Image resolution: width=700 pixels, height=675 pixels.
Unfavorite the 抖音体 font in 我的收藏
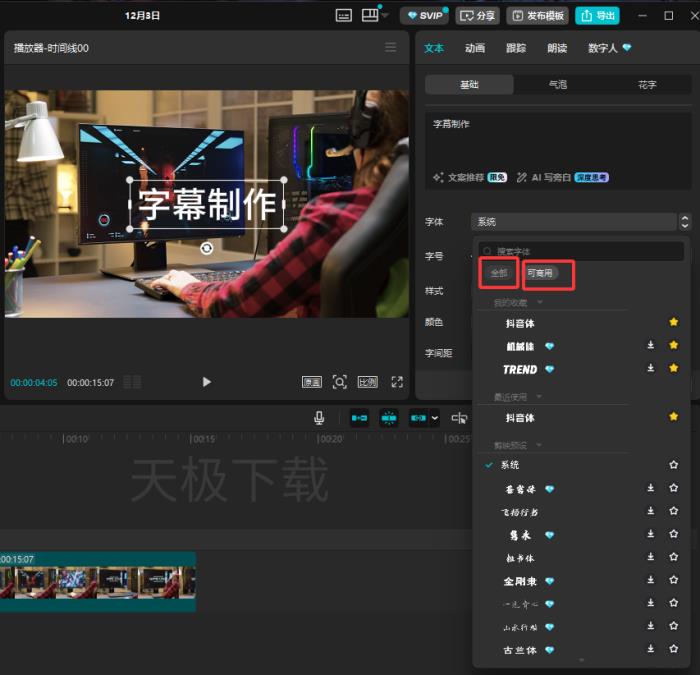674,322
